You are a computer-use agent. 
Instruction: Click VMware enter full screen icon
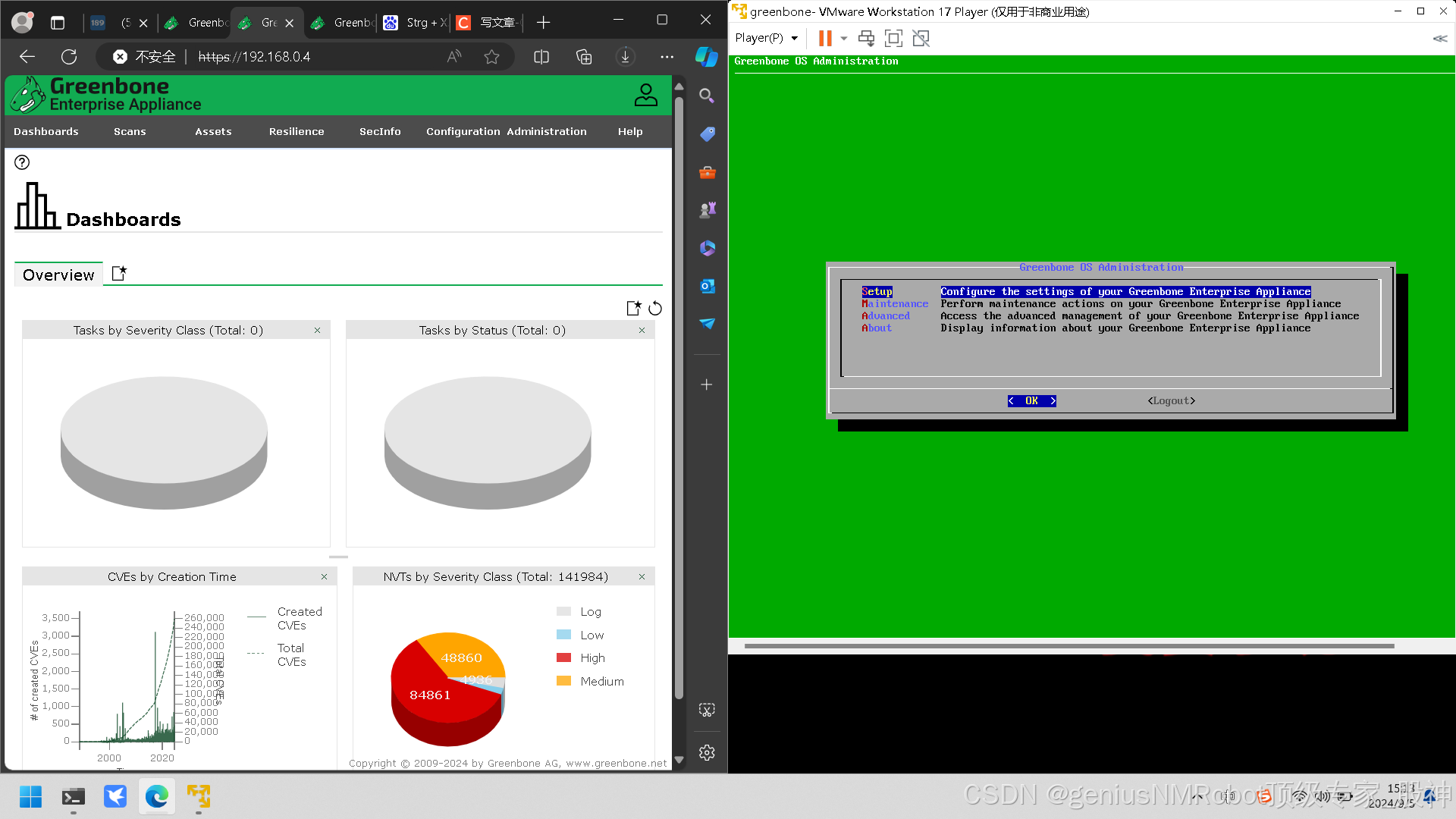[893, 38]
